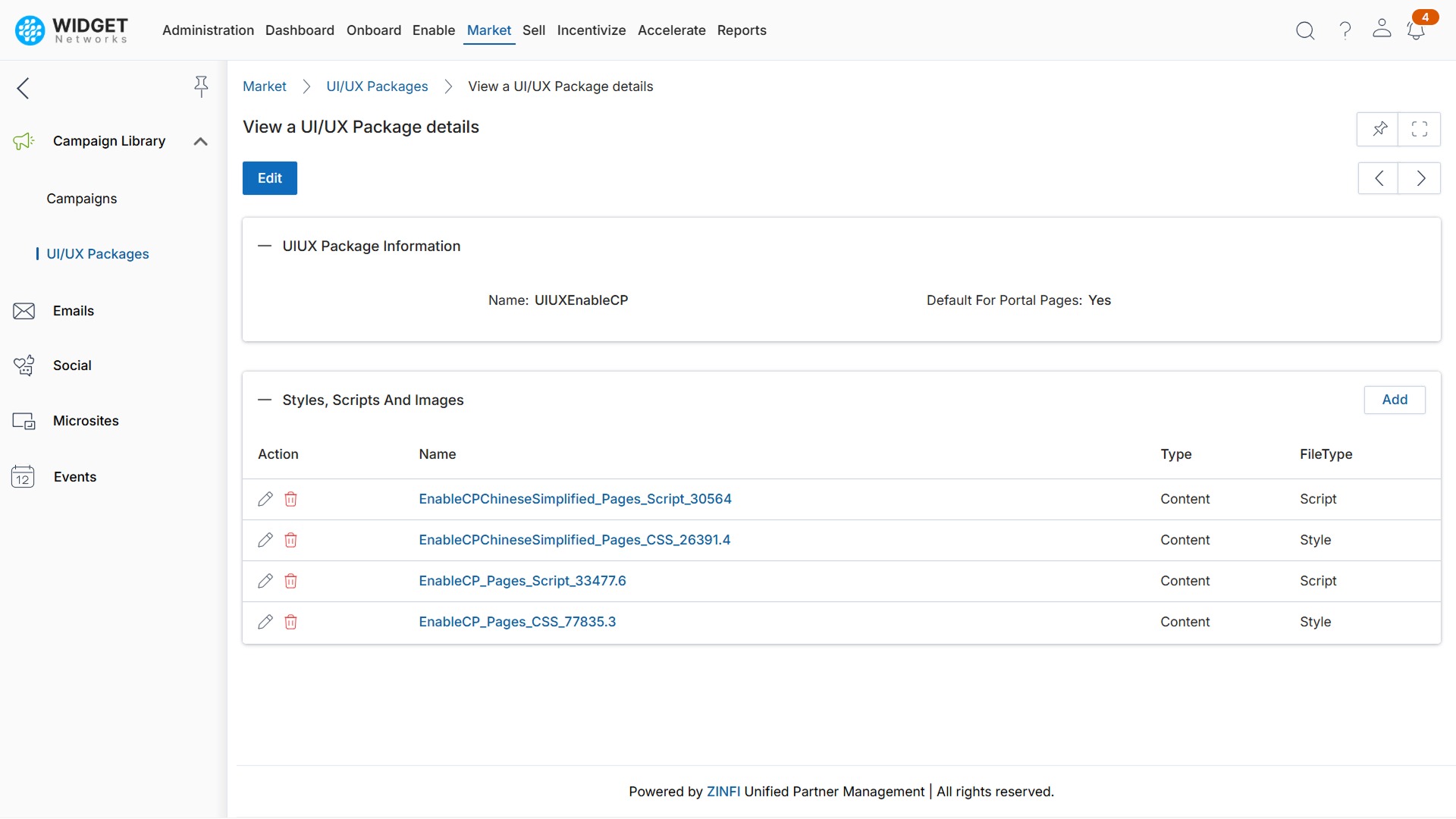Image resolution: width=1456 pixels, height=819 pixels.
Task: Toggle fullscreen view of the details panel
Action: pyautogui.click(x=1420, y=129)
